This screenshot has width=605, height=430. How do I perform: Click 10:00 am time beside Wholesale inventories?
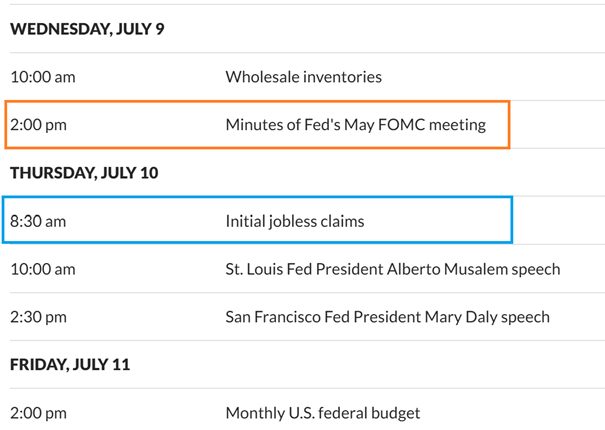coord(42,77)
